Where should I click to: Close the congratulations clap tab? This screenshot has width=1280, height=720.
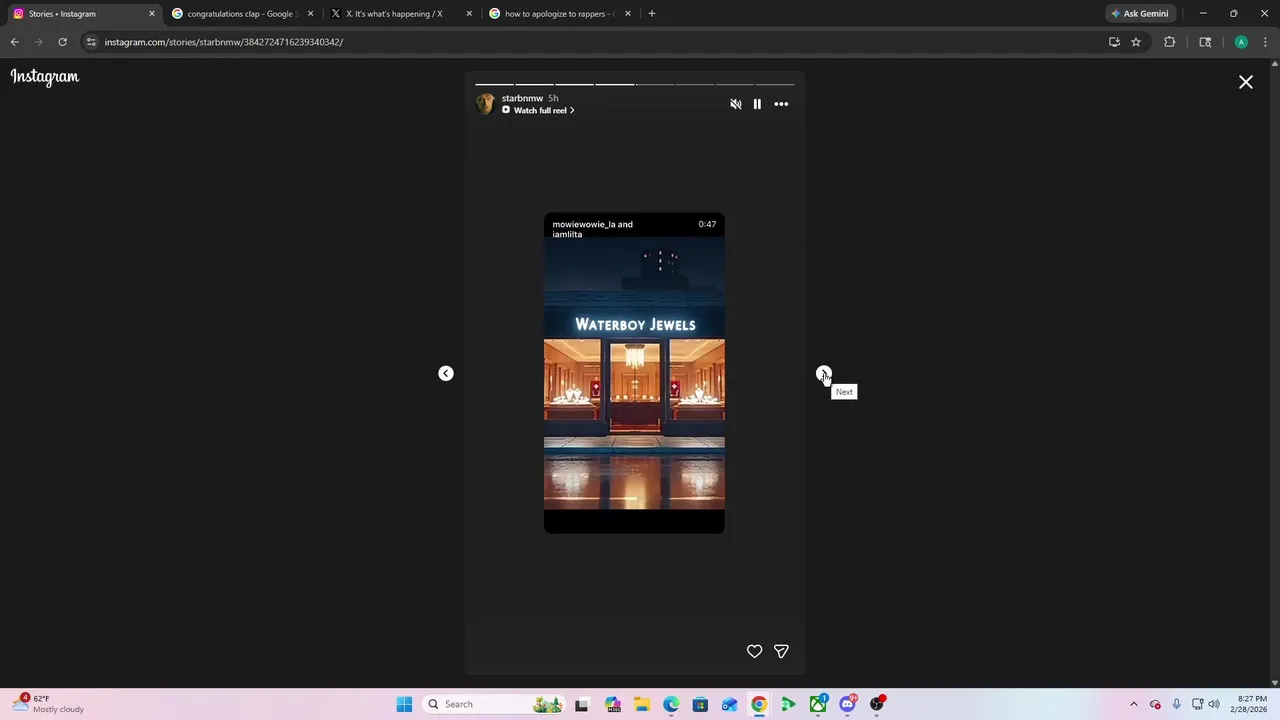click(x=310, y=14)
